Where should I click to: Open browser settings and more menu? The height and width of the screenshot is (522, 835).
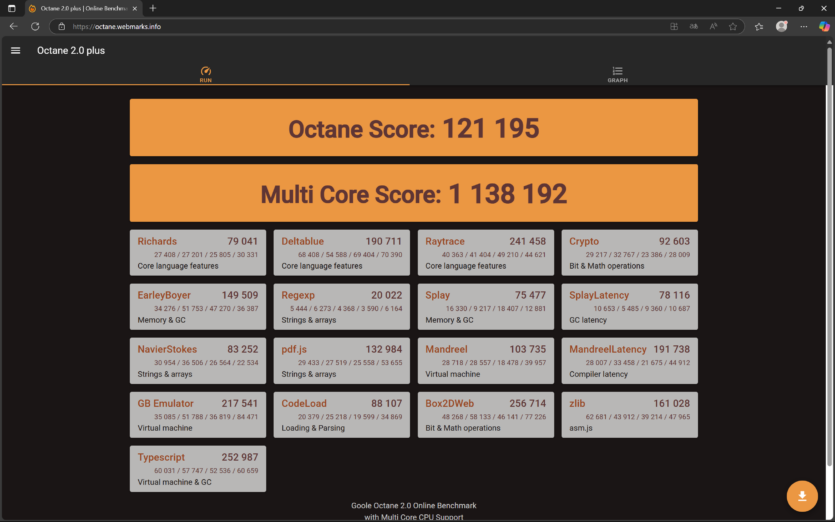(x=804, y=26)
